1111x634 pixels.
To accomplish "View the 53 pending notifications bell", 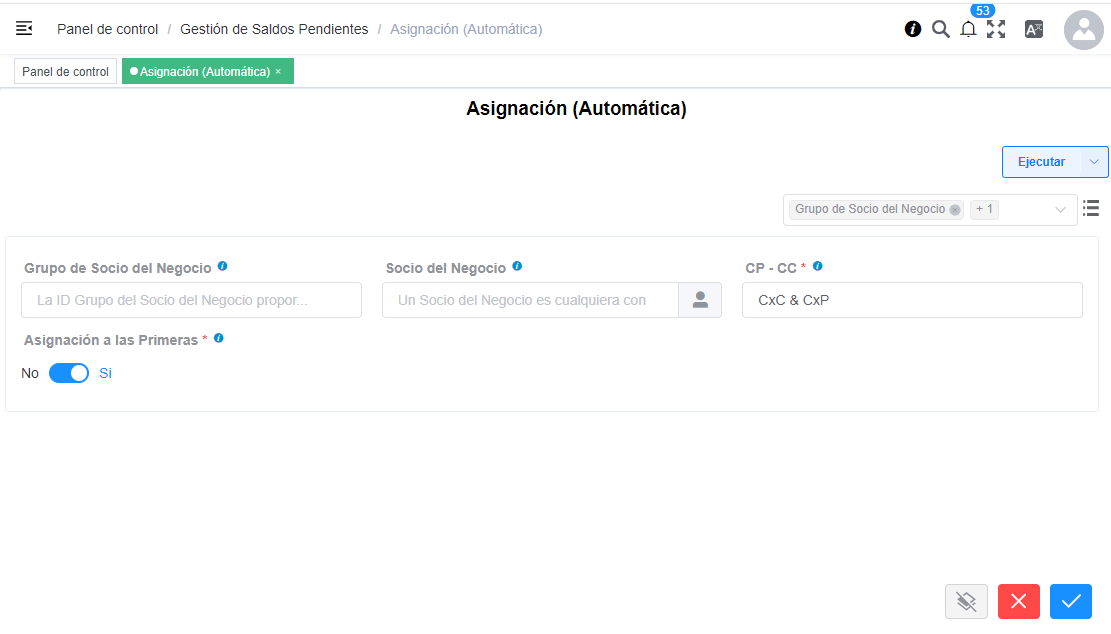I will click(968, 30).
